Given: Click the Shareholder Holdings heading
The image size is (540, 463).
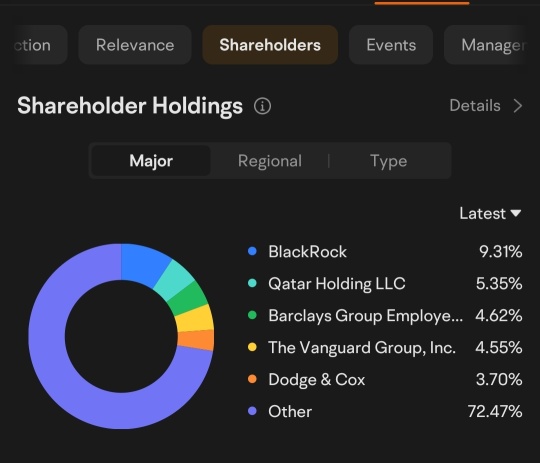Looking at the screenshot, I should [130, 106].
